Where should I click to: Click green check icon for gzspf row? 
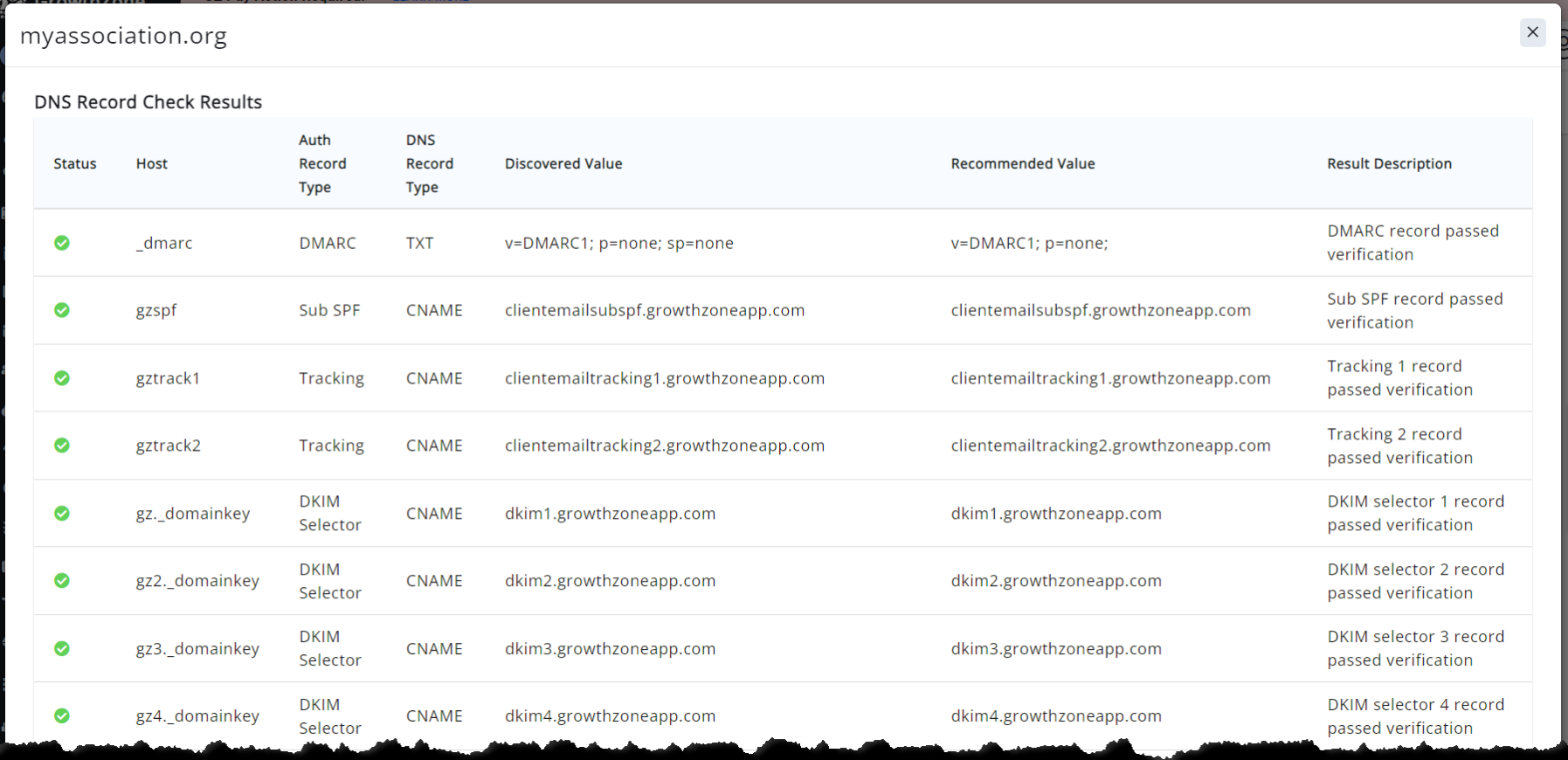pos(62,310)
